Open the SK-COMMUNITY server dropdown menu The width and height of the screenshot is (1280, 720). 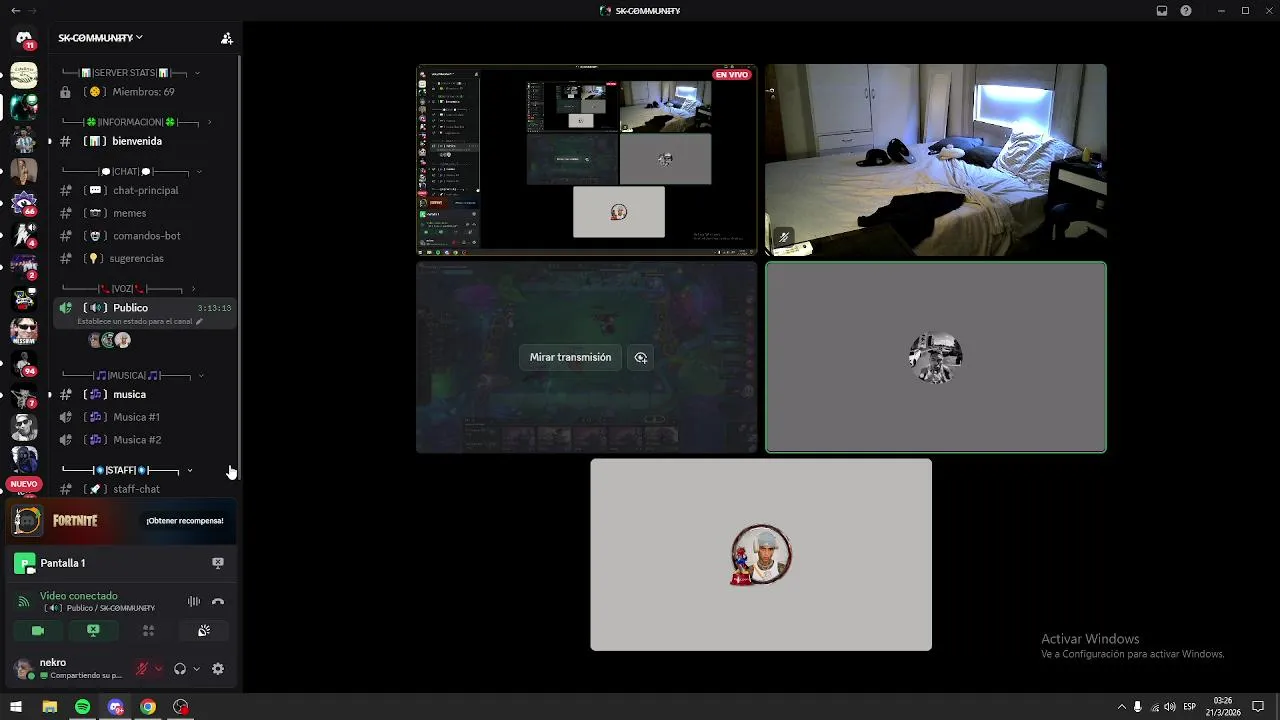point(100,38)
